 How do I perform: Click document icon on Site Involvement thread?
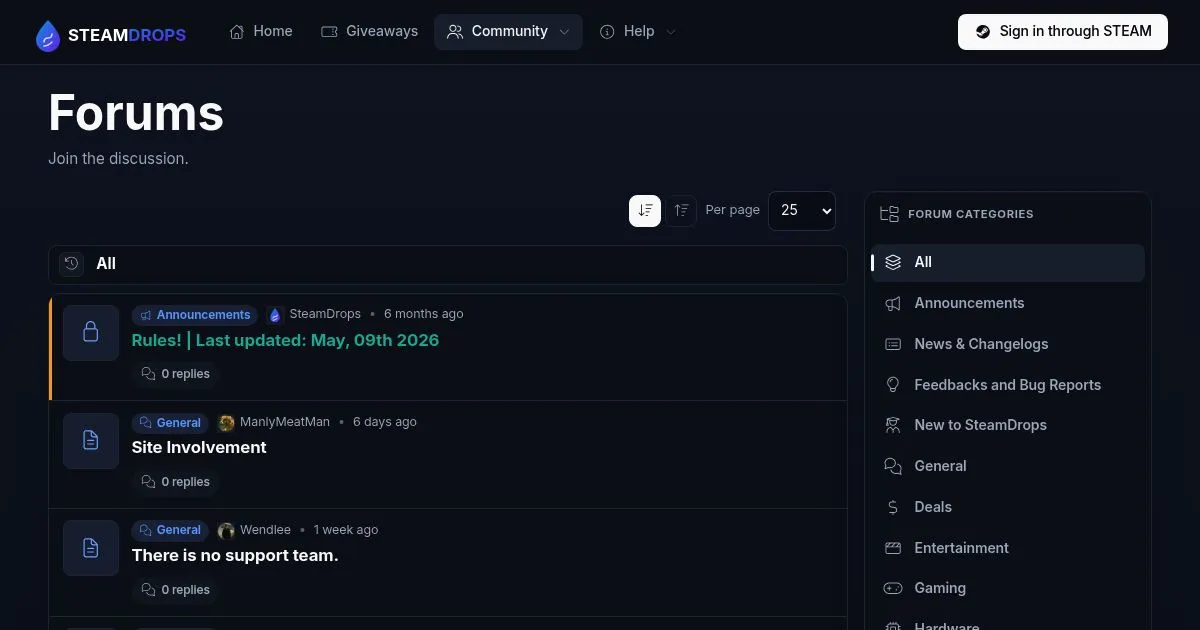[x=91, y=441]
